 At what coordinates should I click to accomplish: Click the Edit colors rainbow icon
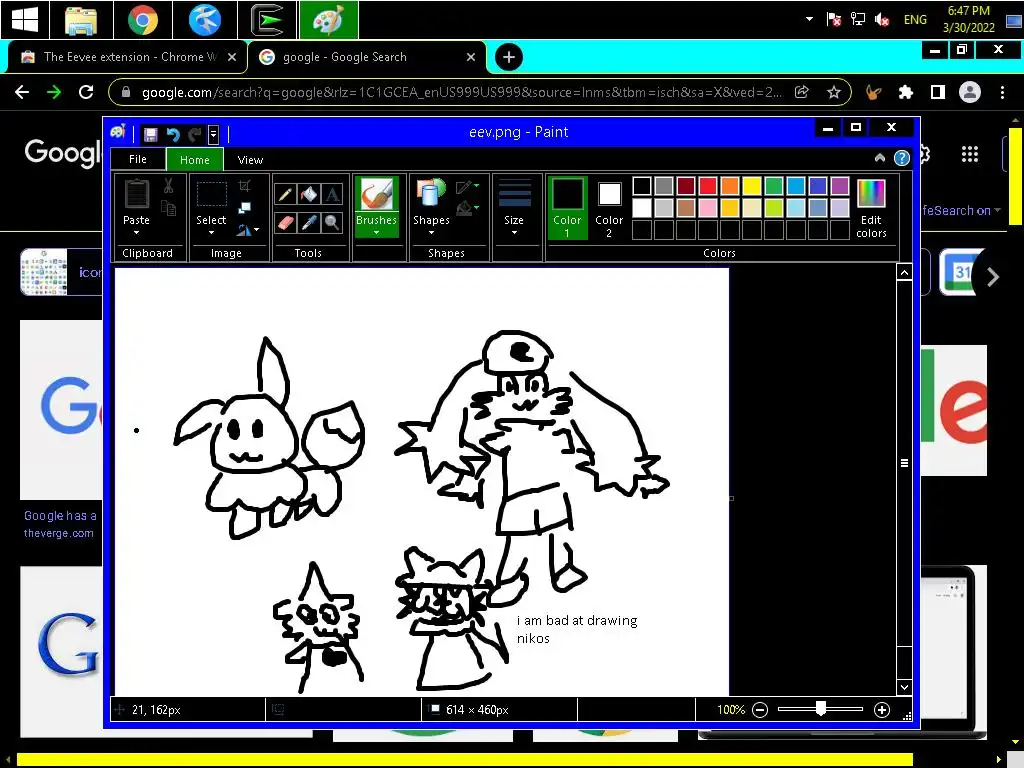point(871,193)
